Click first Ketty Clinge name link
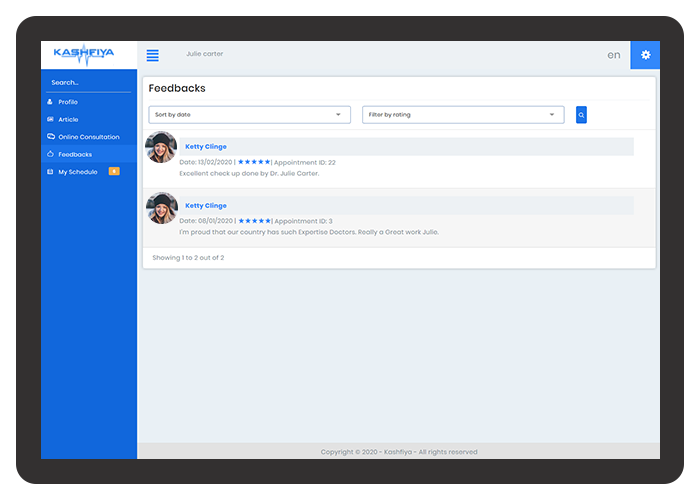Screen dimensions: 700x500 [206, 147]
